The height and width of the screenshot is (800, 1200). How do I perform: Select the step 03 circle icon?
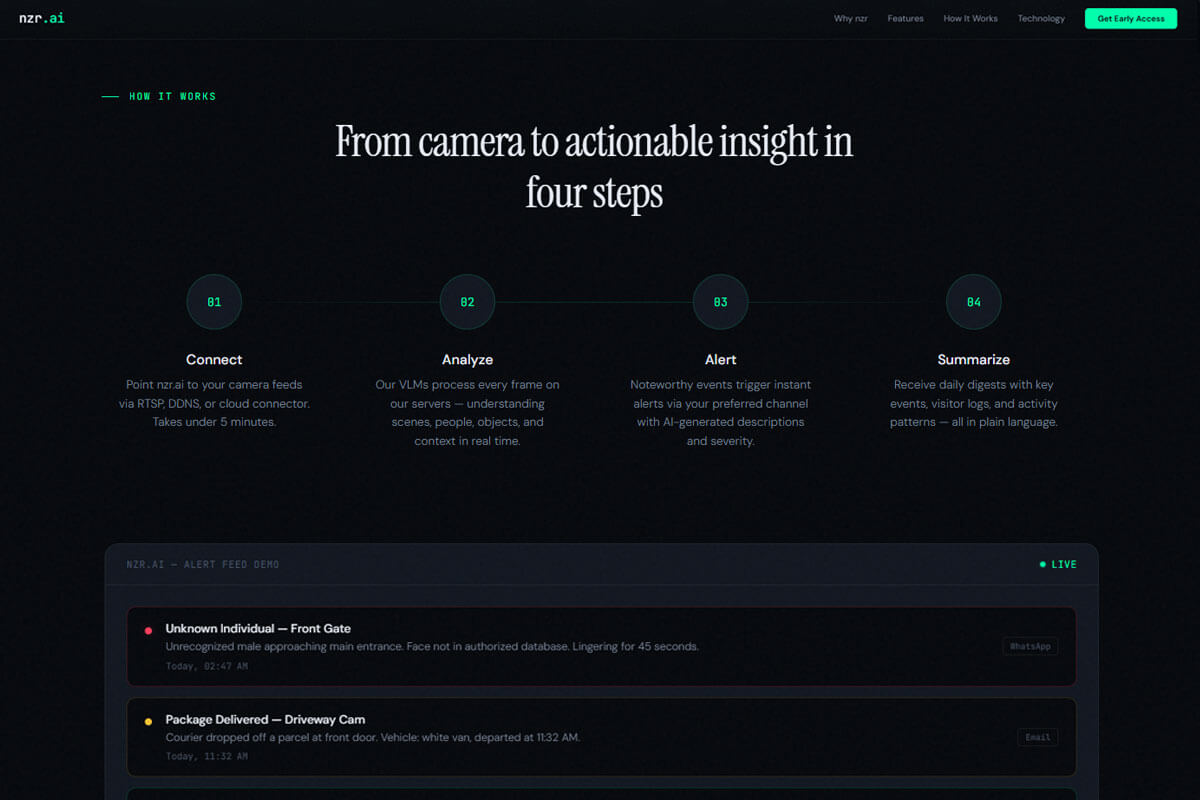[x=720, y=302]
